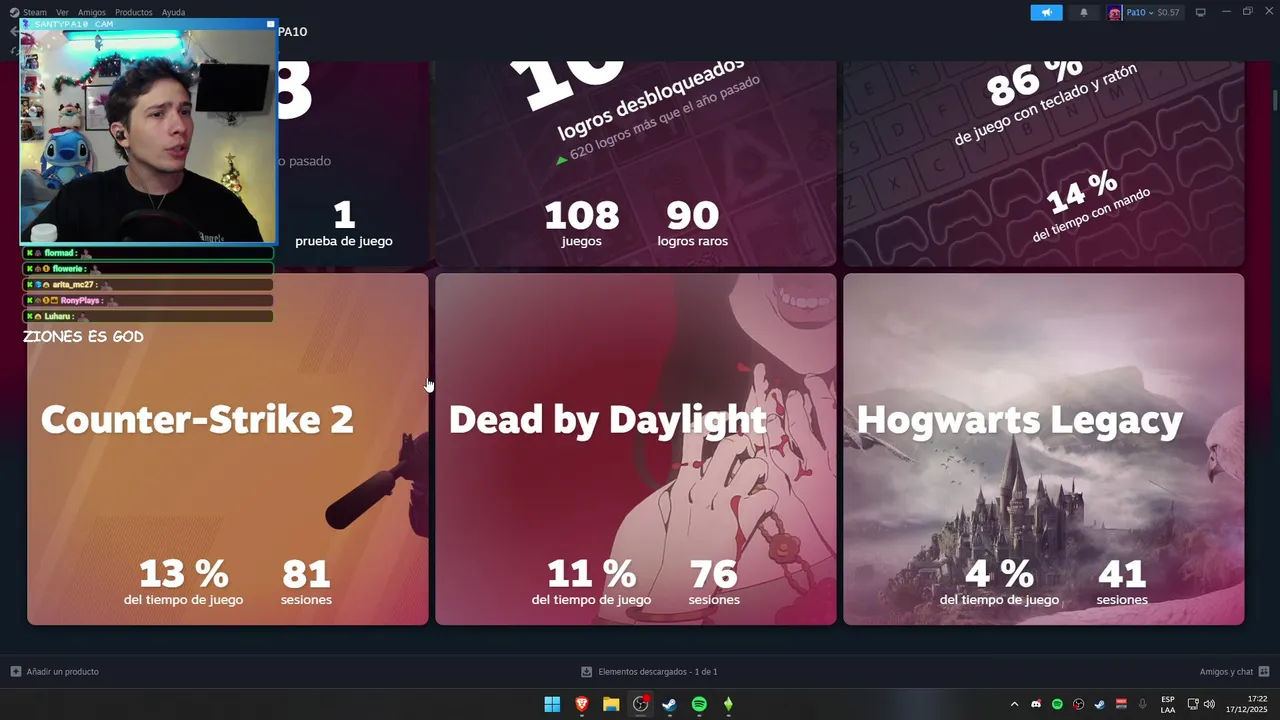Screen dimensions: 1280x720
Task: Click the downloads icon in the bottom bar
Action: tap(587, 672)
